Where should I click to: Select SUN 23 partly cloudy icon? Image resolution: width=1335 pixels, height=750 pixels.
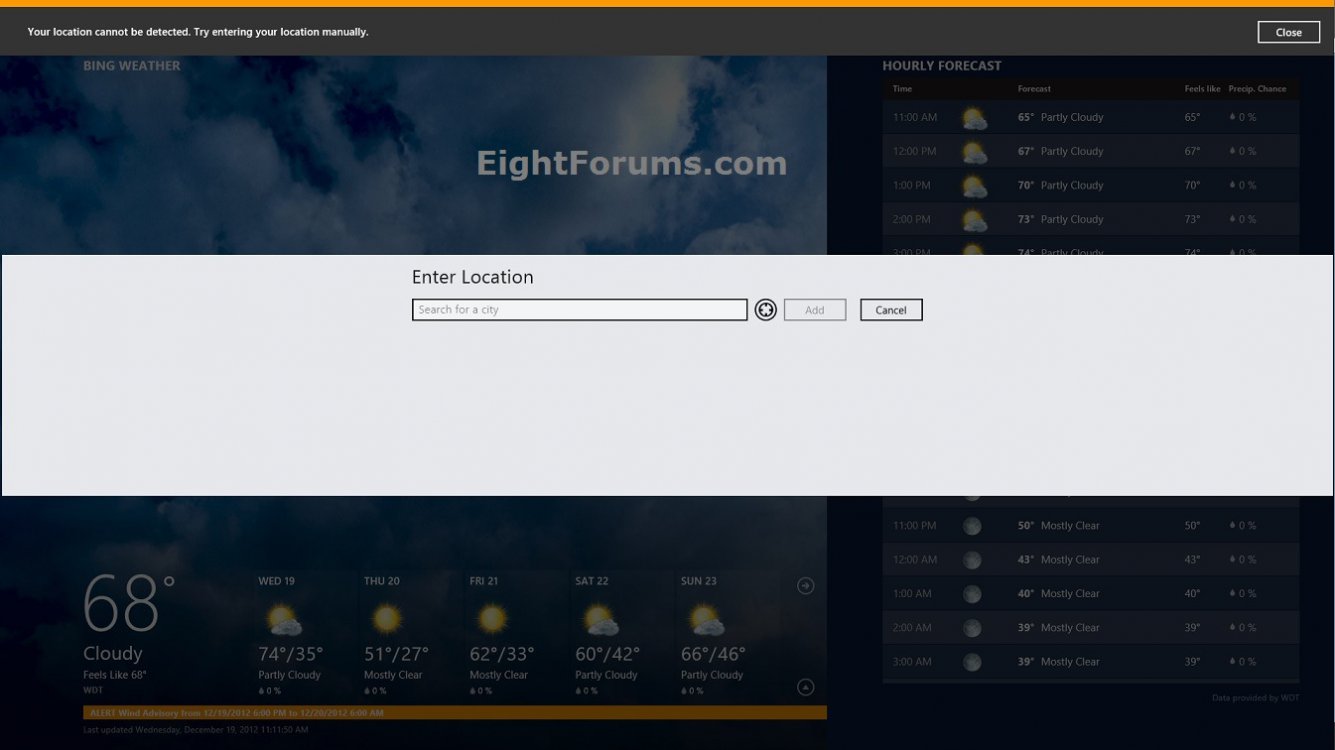706,620
